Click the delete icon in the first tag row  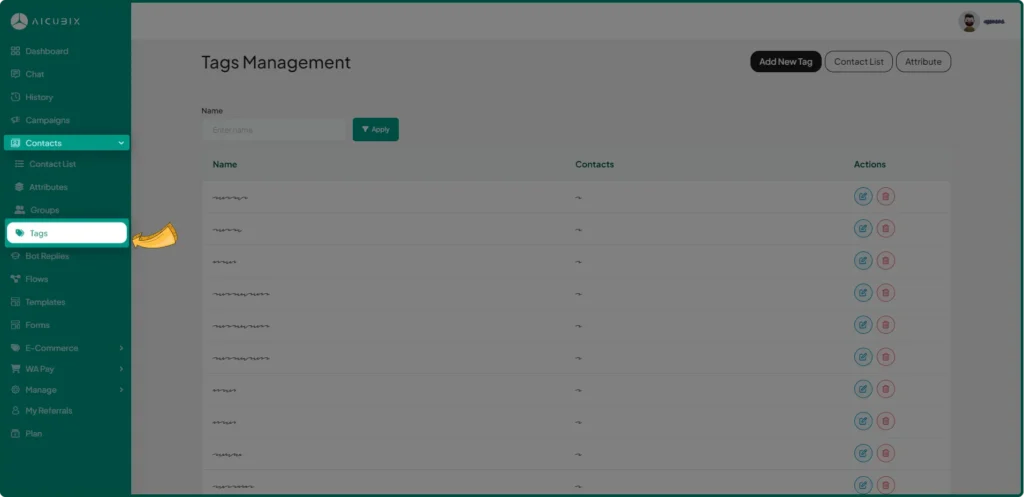click(885, 197)
